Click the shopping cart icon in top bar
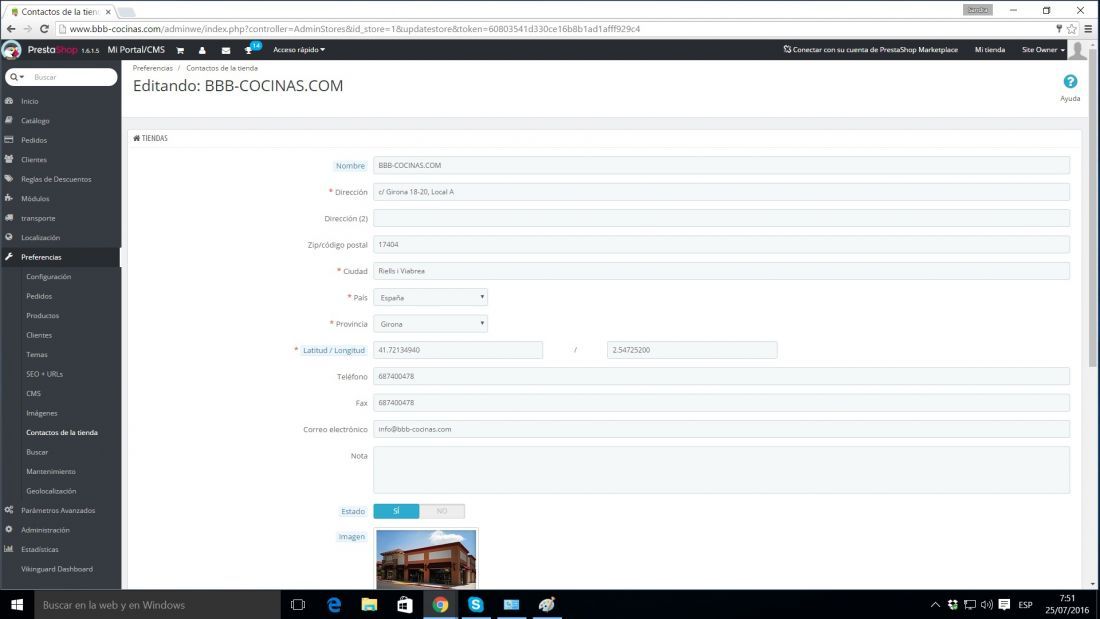This screenshot has width=1100, height=619. [180, 50]
